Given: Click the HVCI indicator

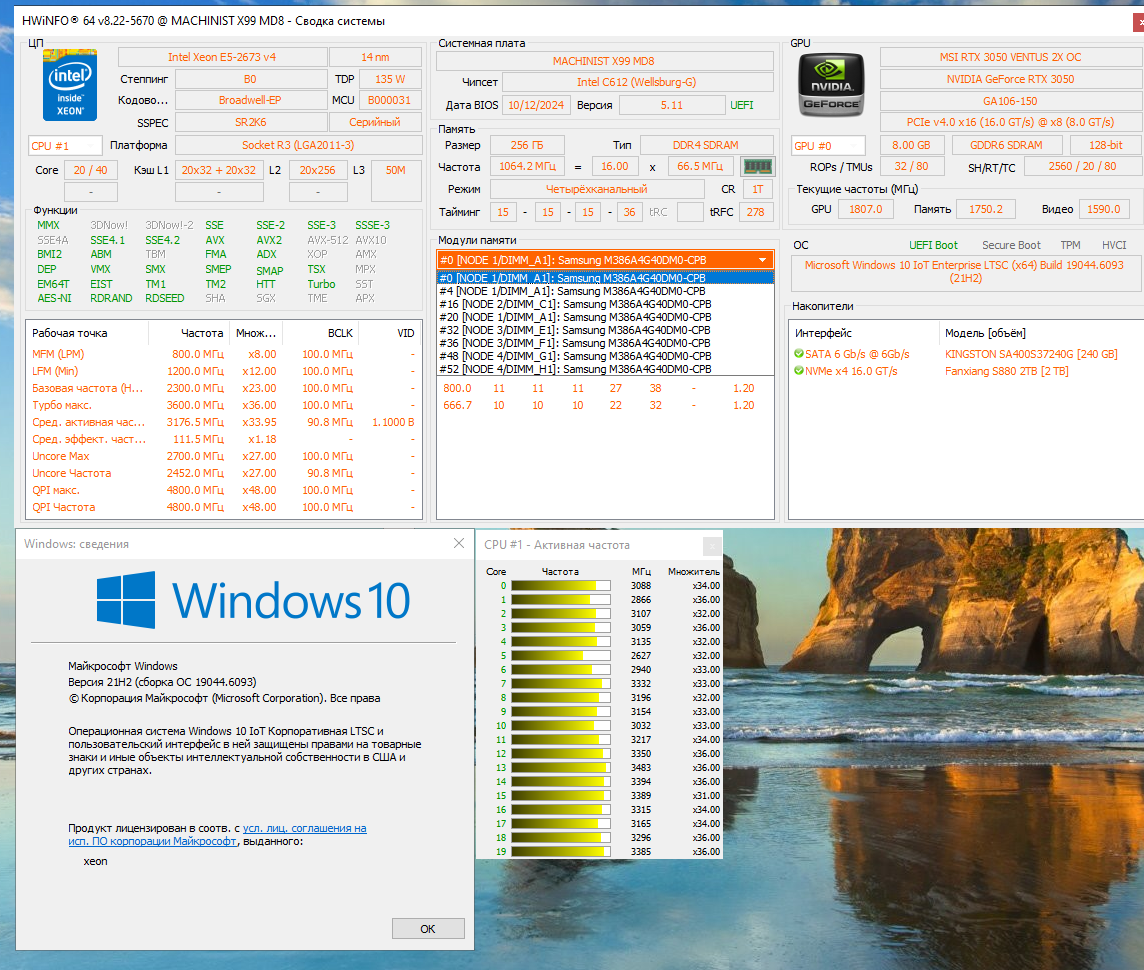Looking at the screenshot, I should [x=1114, y=245].
